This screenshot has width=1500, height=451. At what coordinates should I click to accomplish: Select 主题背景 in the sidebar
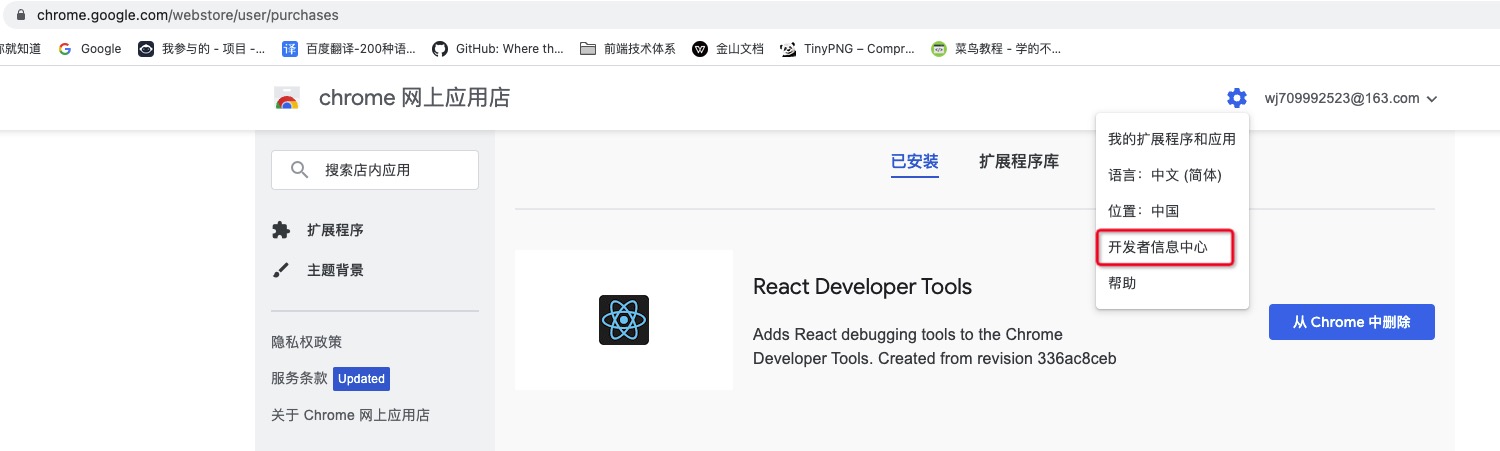pos(334,270)
